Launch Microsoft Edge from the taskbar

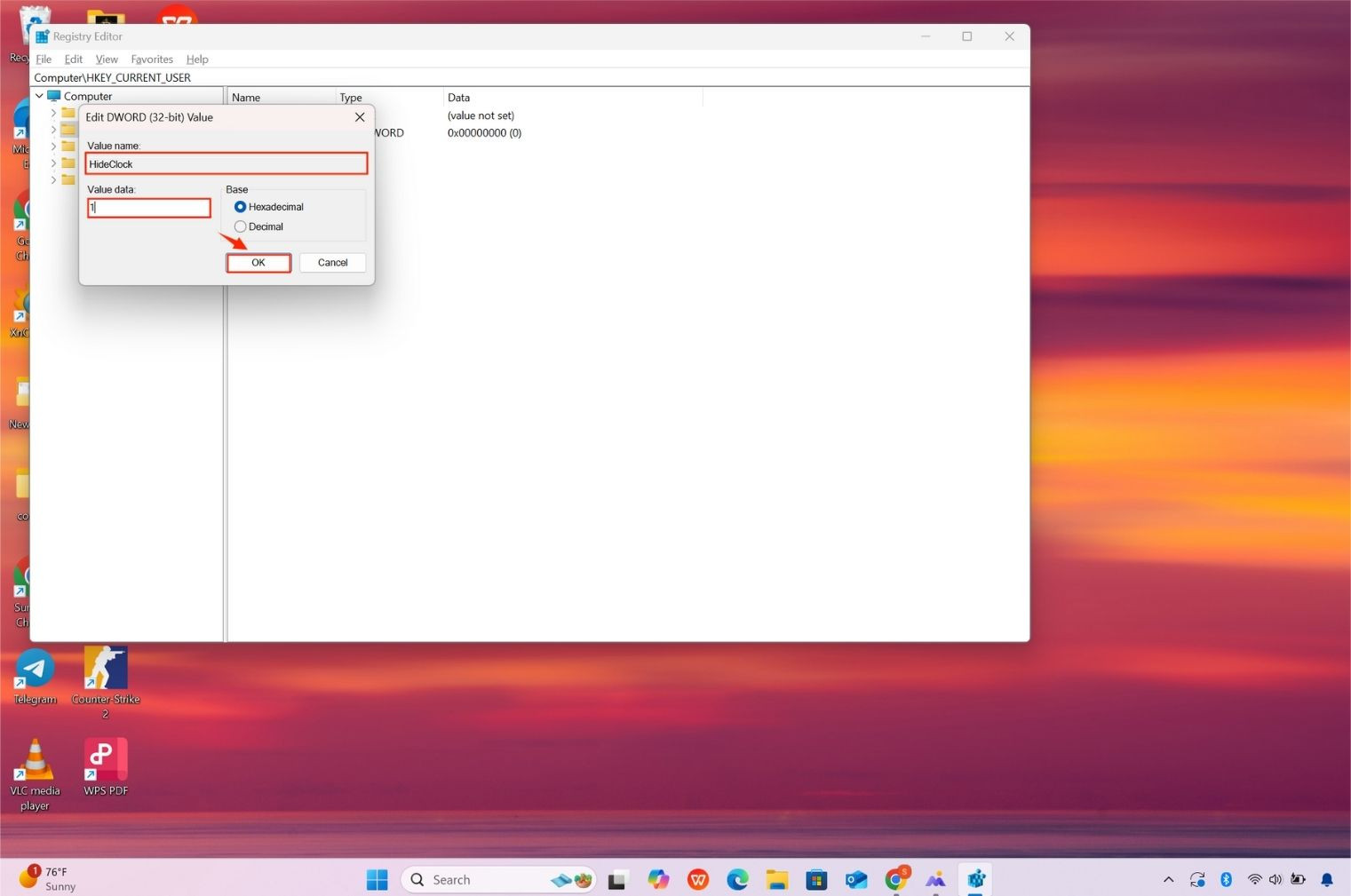pos(737,879)
